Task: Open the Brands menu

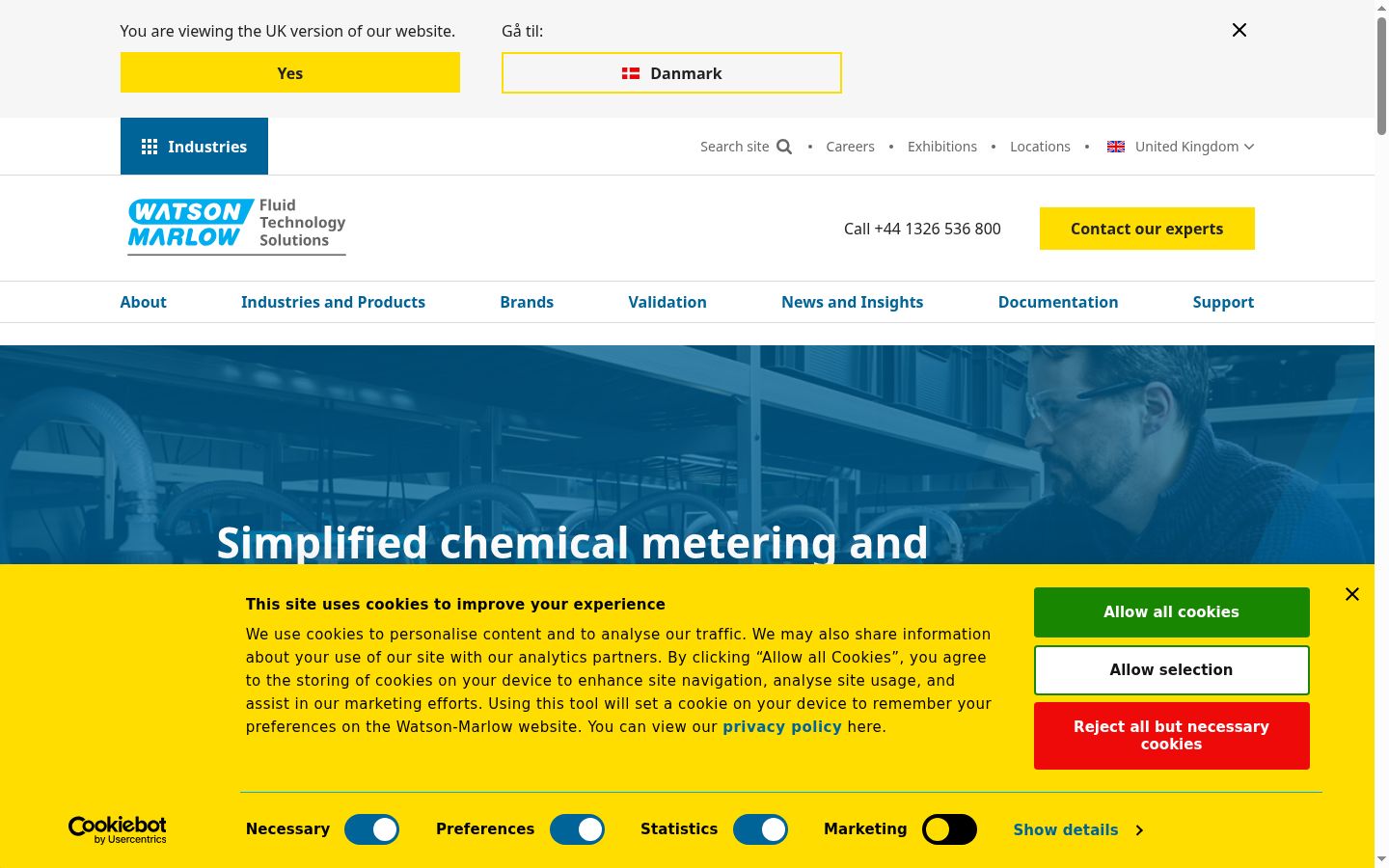Action: 527,302
